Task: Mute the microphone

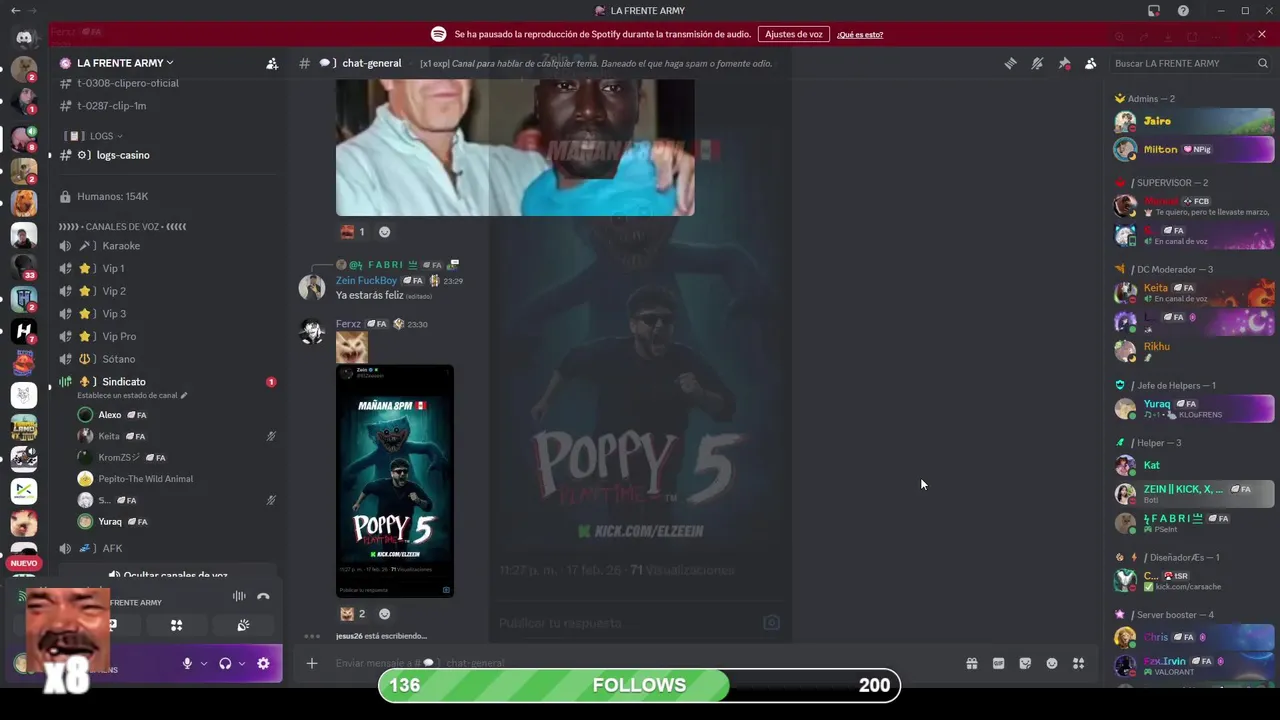Action: 187,663
